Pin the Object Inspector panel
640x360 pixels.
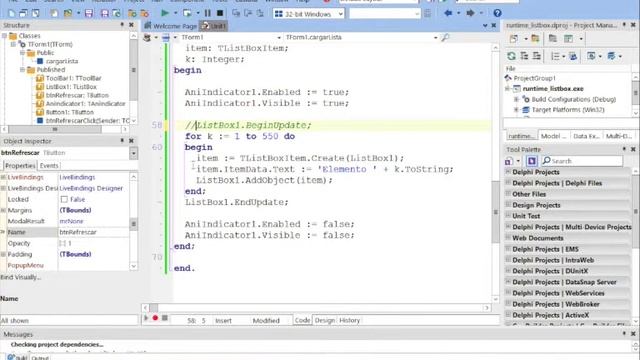click(122, 140)
